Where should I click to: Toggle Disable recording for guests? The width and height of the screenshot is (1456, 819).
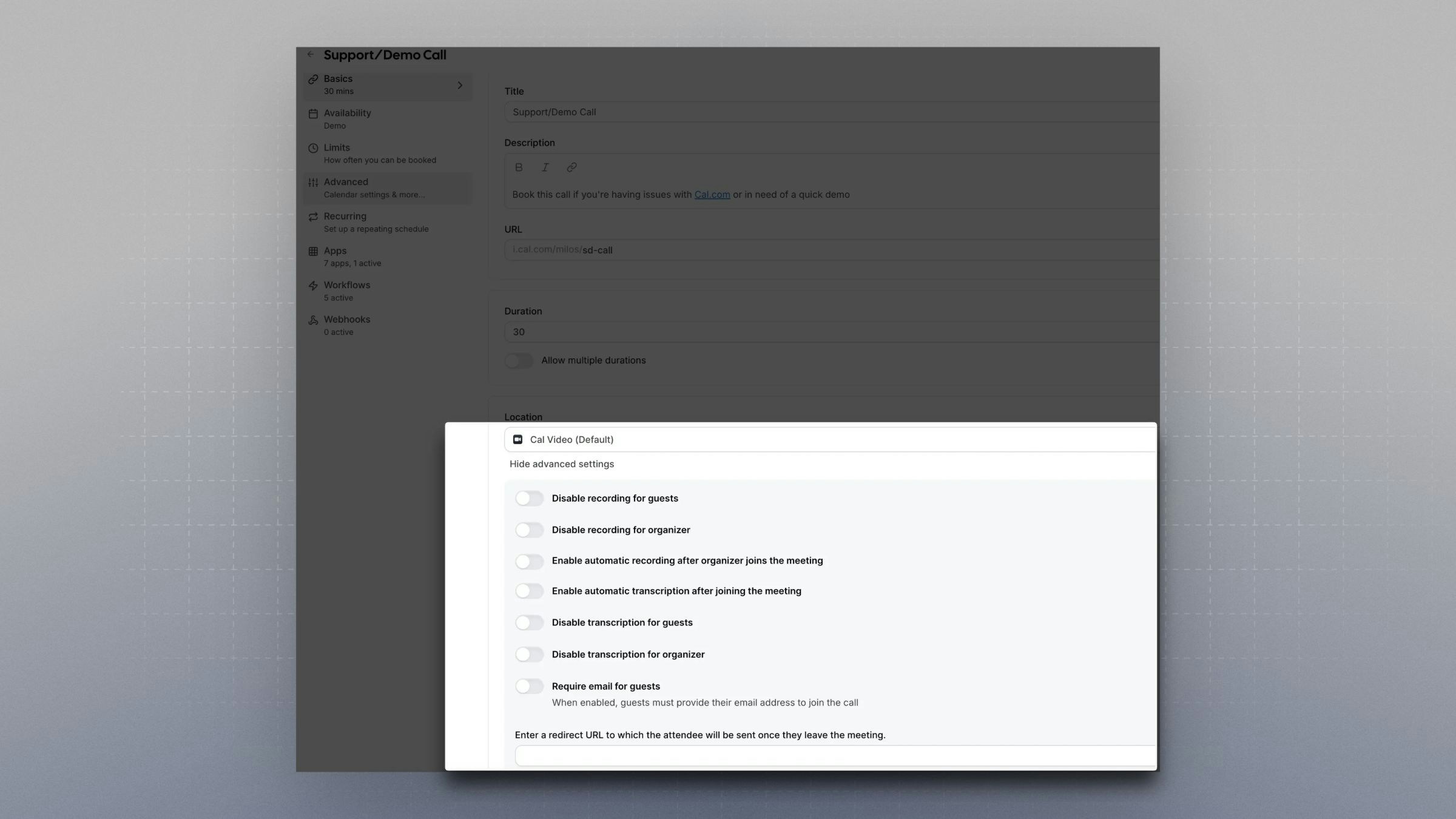529,499
